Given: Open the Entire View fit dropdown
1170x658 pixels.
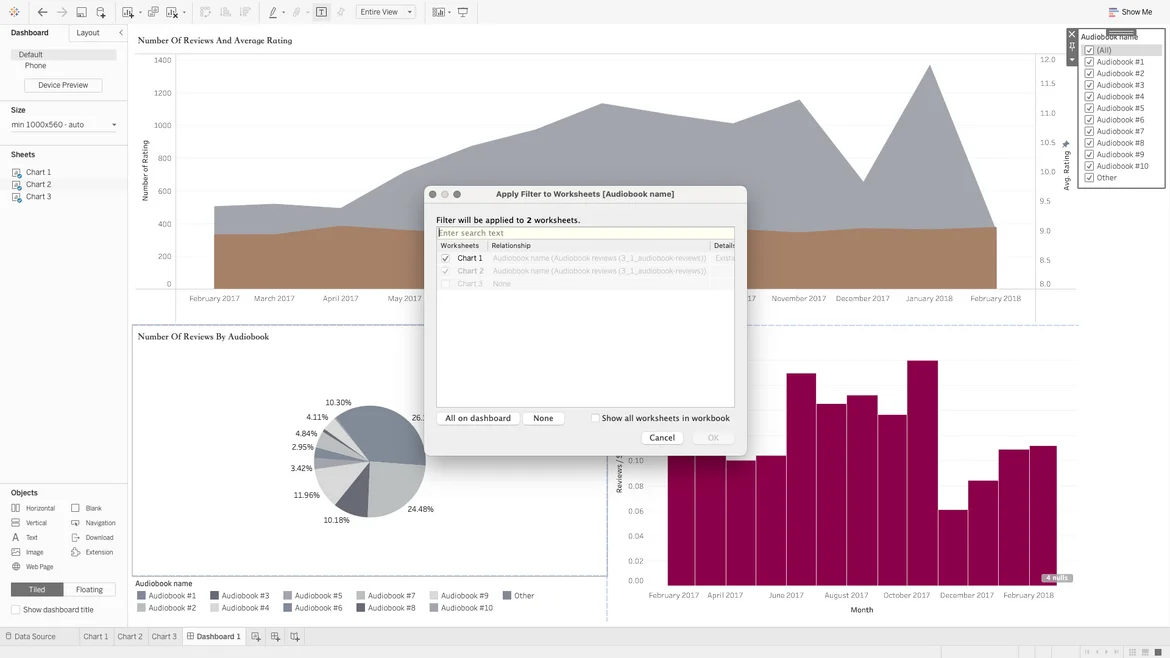Looking at the screenshot, I should tap(386, 12).
